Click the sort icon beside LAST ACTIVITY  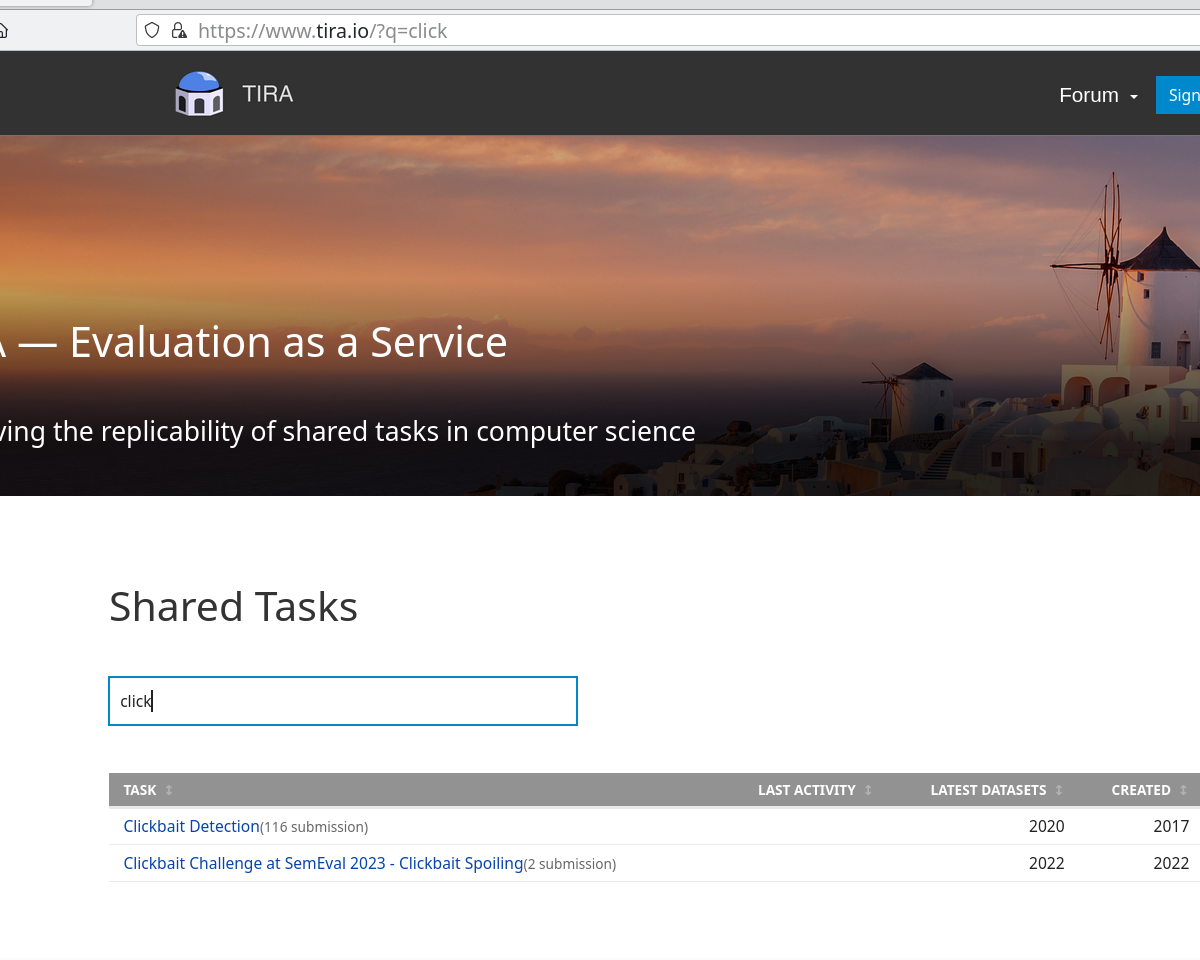pyautogui.click(x=866, y=790)
